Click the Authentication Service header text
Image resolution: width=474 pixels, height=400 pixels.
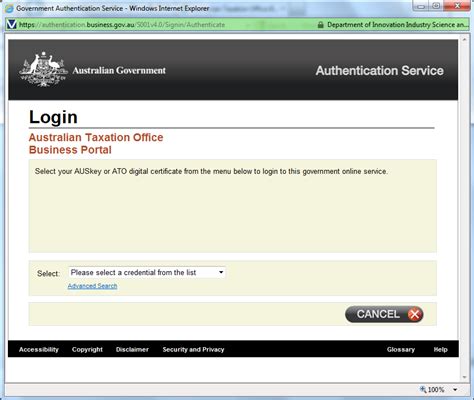coord(380,71)
